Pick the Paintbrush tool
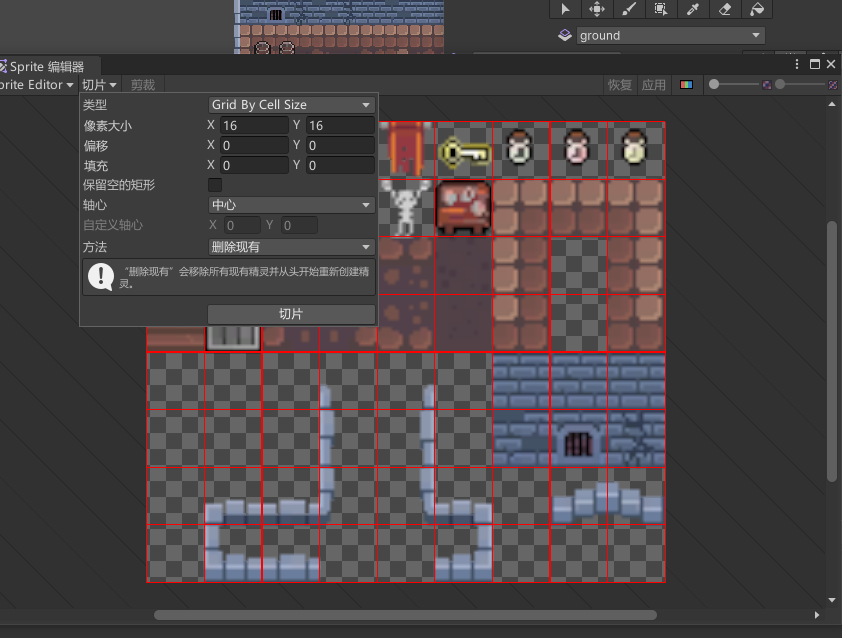Viewport: 842px width, 638px height. (629, 9)
